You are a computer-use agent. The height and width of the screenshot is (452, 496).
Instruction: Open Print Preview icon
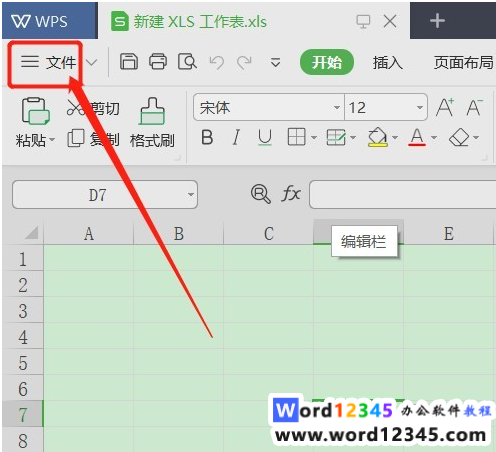[x=187, y=62]
